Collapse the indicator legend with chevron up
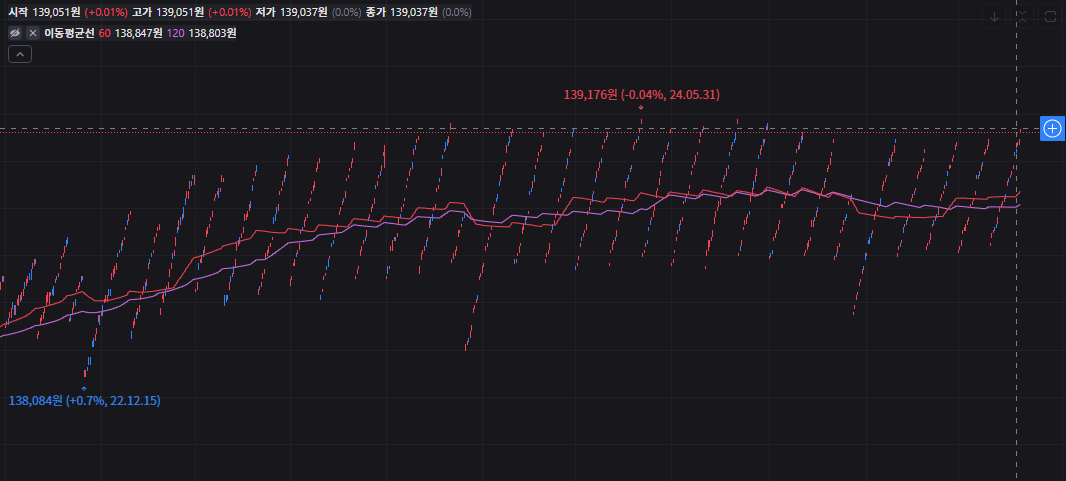This screenshot has width=1066, height=481. [x=20, y=54]
